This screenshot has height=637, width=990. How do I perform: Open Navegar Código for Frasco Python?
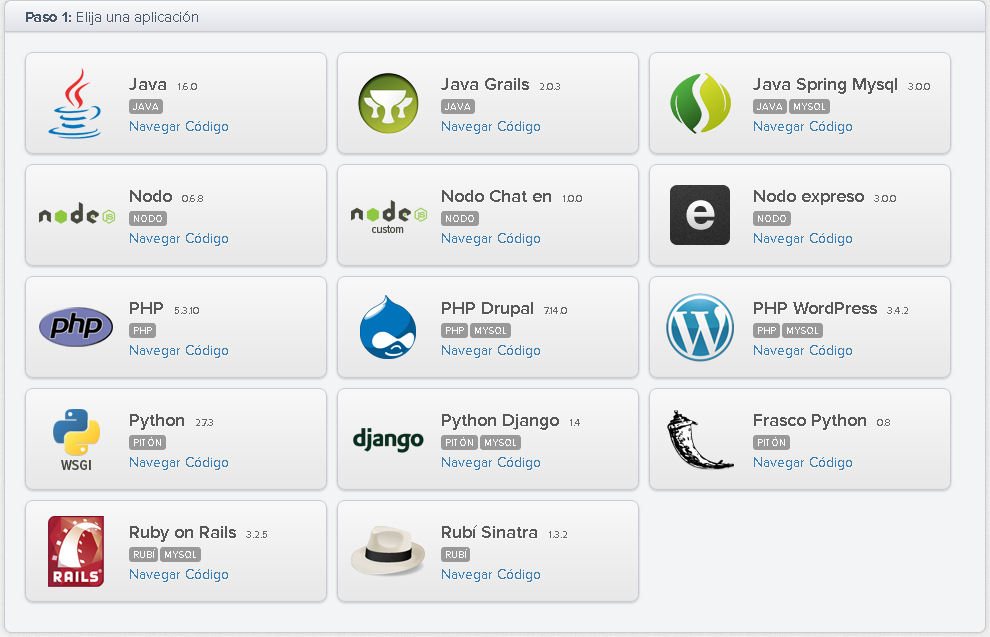802,462
